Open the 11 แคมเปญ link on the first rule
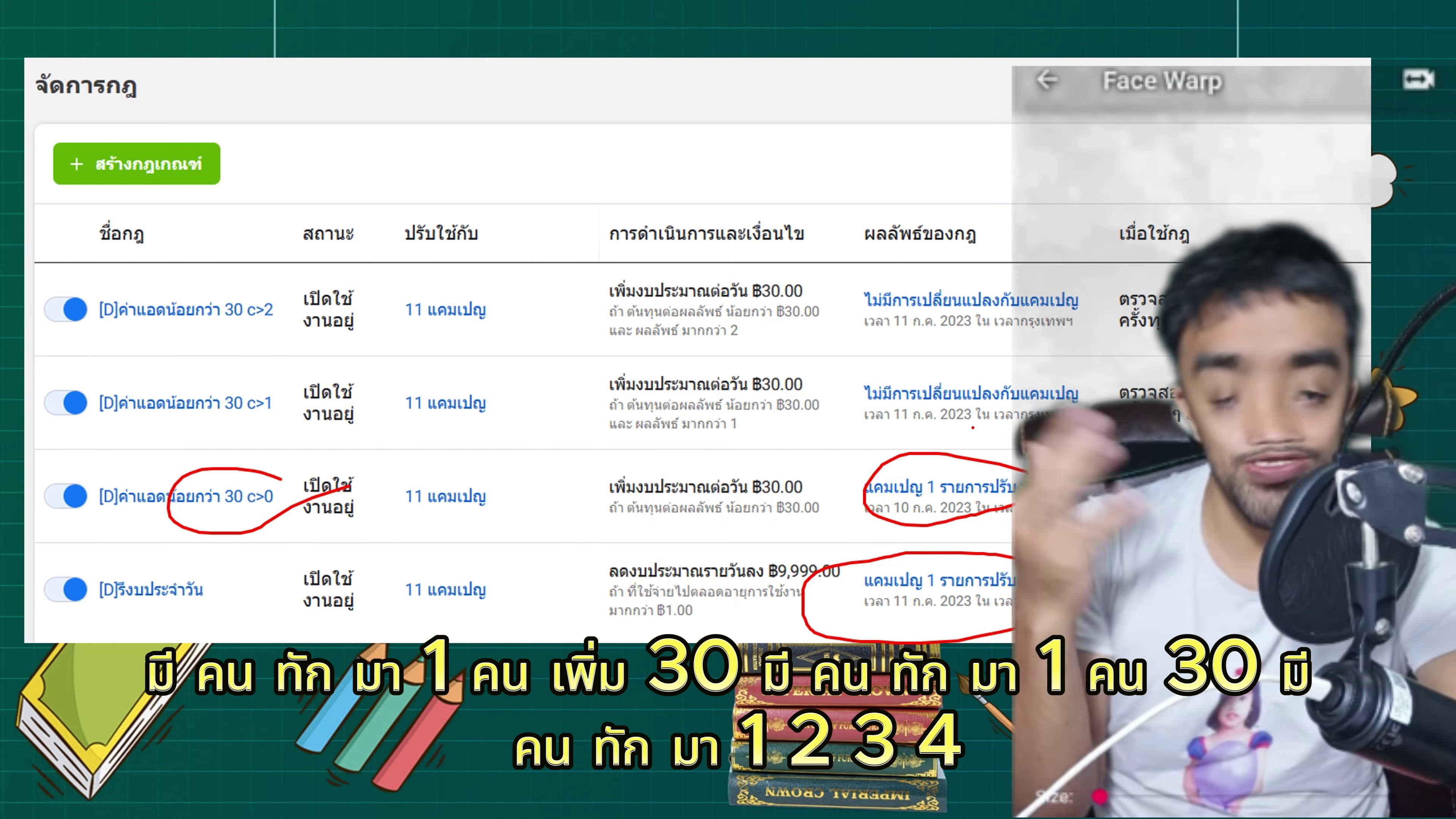Image resolution: width=1456 pixels, height=819 pixels. (446, 309)
